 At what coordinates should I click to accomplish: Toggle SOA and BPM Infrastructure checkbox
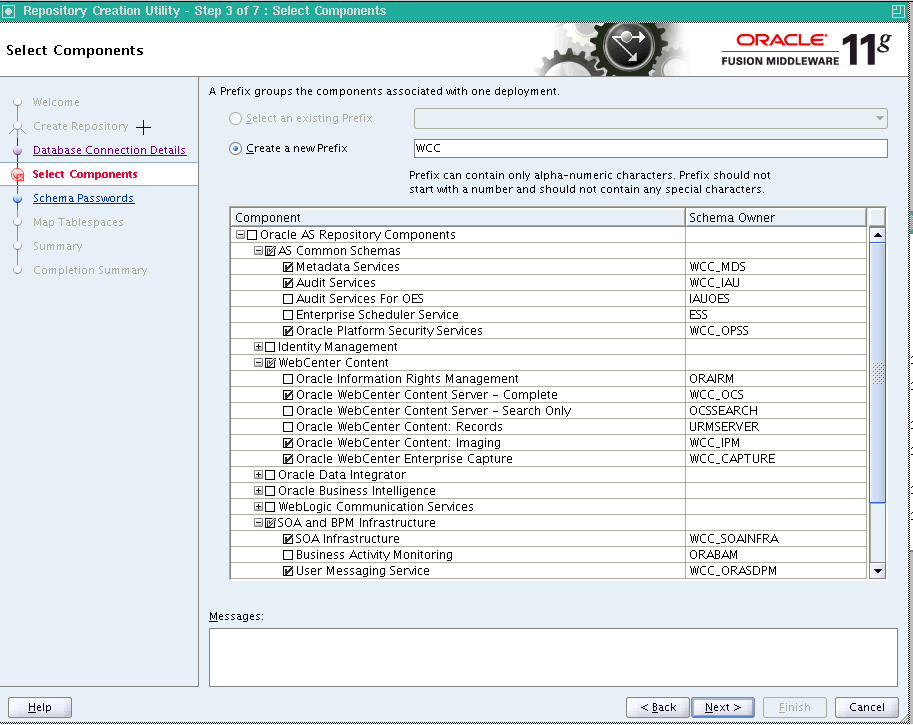pos(270,523)
